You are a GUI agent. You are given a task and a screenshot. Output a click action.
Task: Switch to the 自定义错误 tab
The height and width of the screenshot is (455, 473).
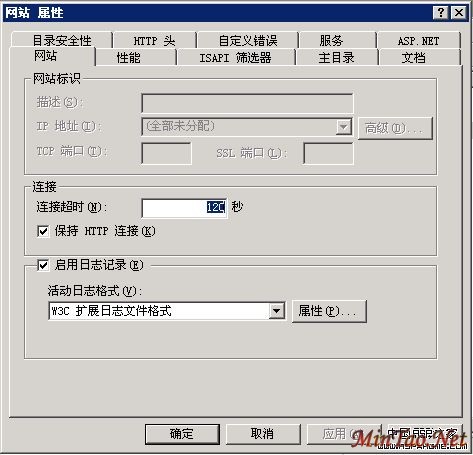(248, 41)
